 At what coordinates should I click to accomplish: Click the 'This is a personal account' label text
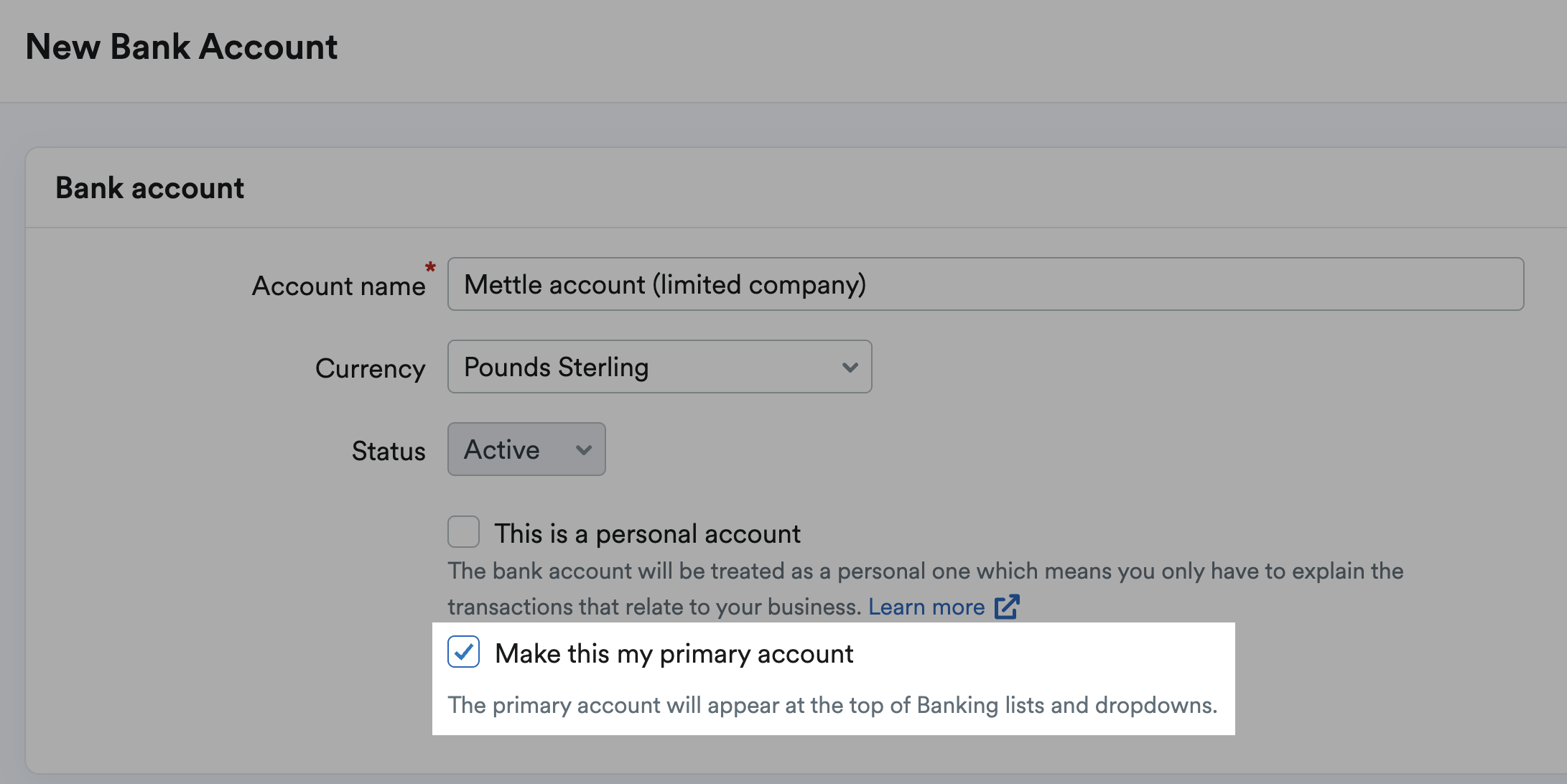[x=647, y=534]
